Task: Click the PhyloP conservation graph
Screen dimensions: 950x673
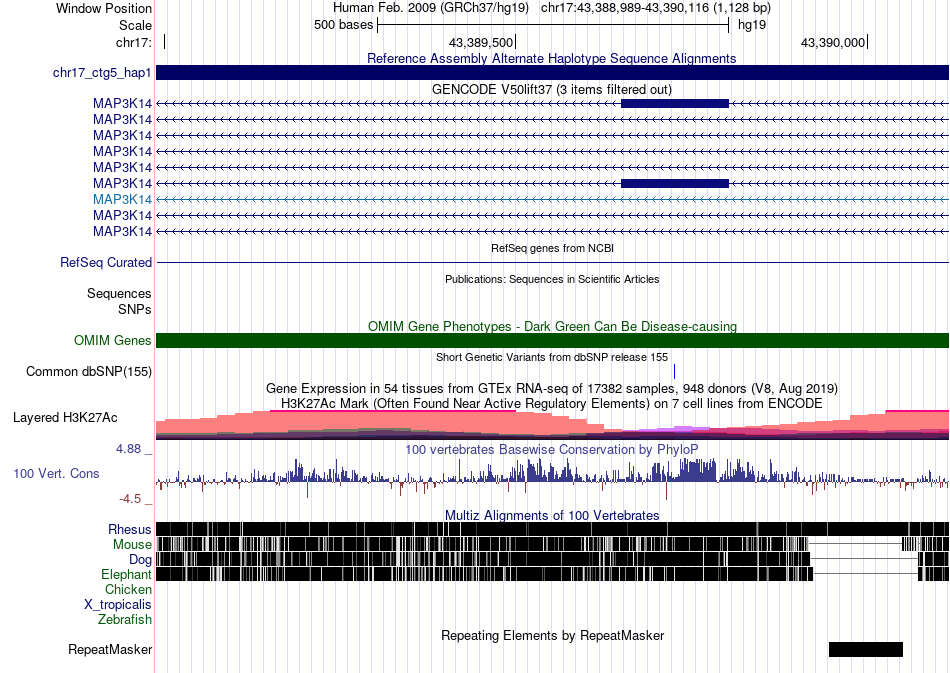Action: (552, 479)
